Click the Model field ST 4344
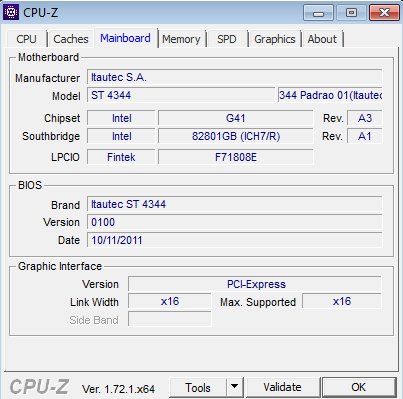The image size is (403, 399). tap(181, 95)
